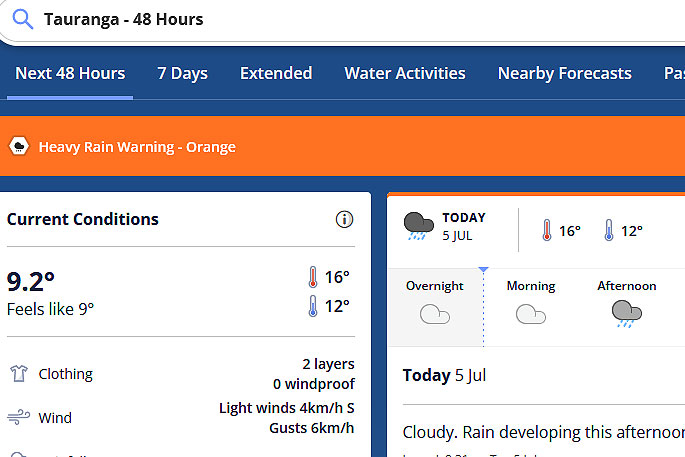Select the Overnight cloud icon
The image size is (685, 457).
[435, 314]
